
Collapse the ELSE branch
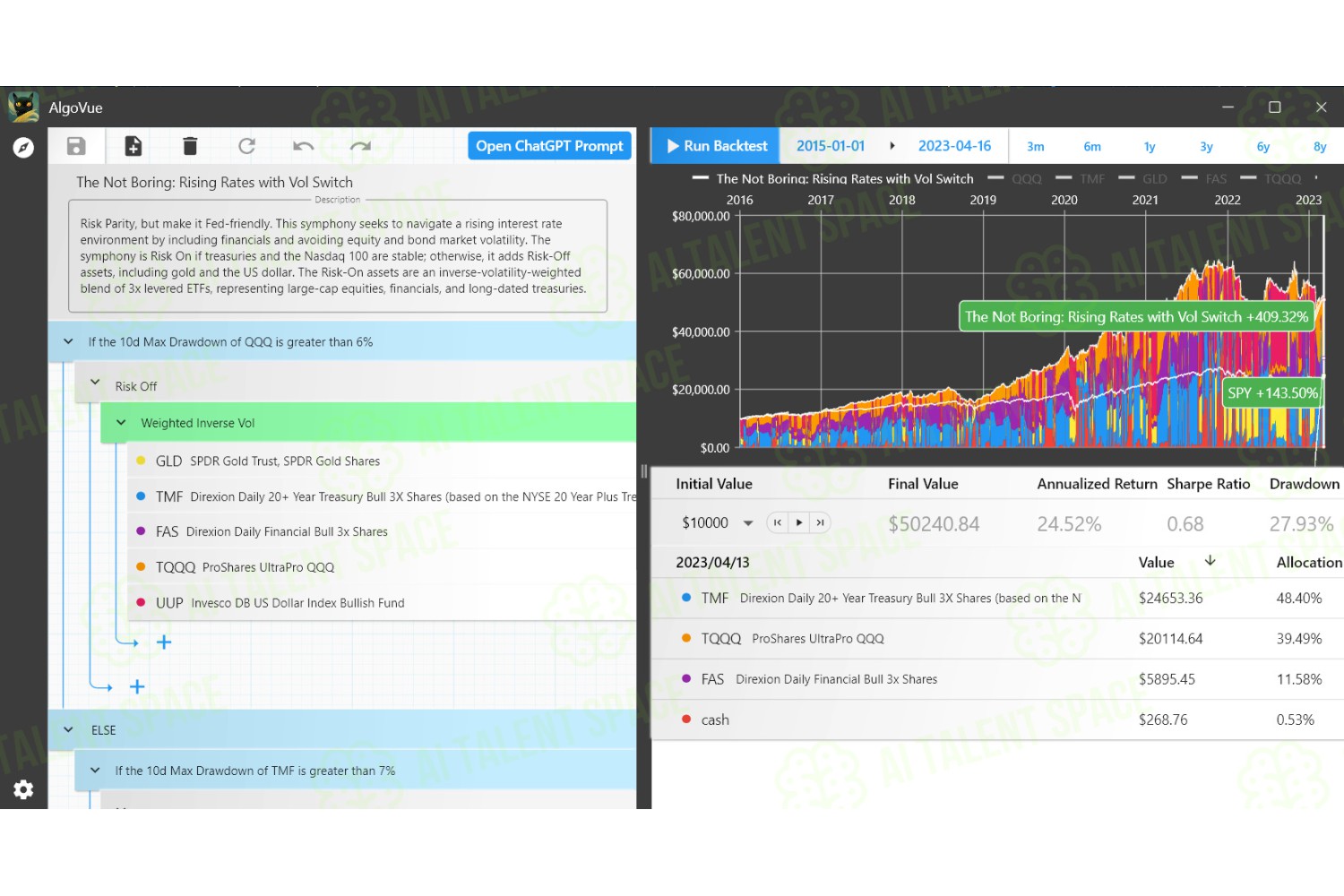tap(68, 729)
